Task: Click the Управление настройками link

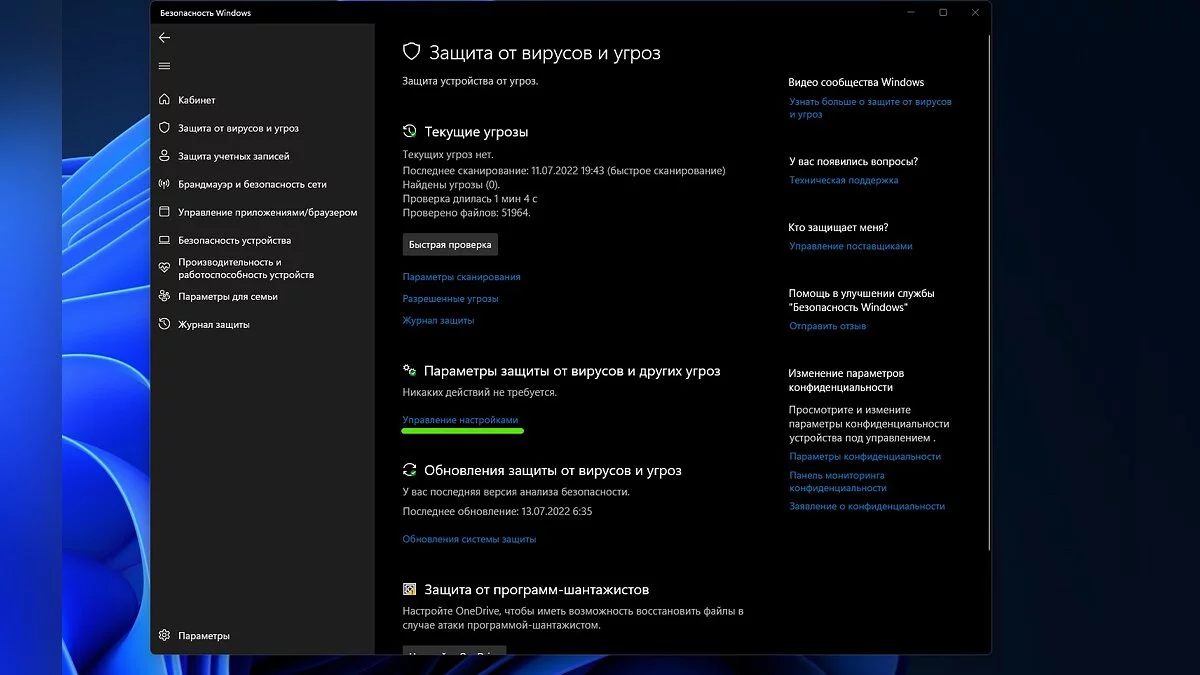Action: click(460, 420)
